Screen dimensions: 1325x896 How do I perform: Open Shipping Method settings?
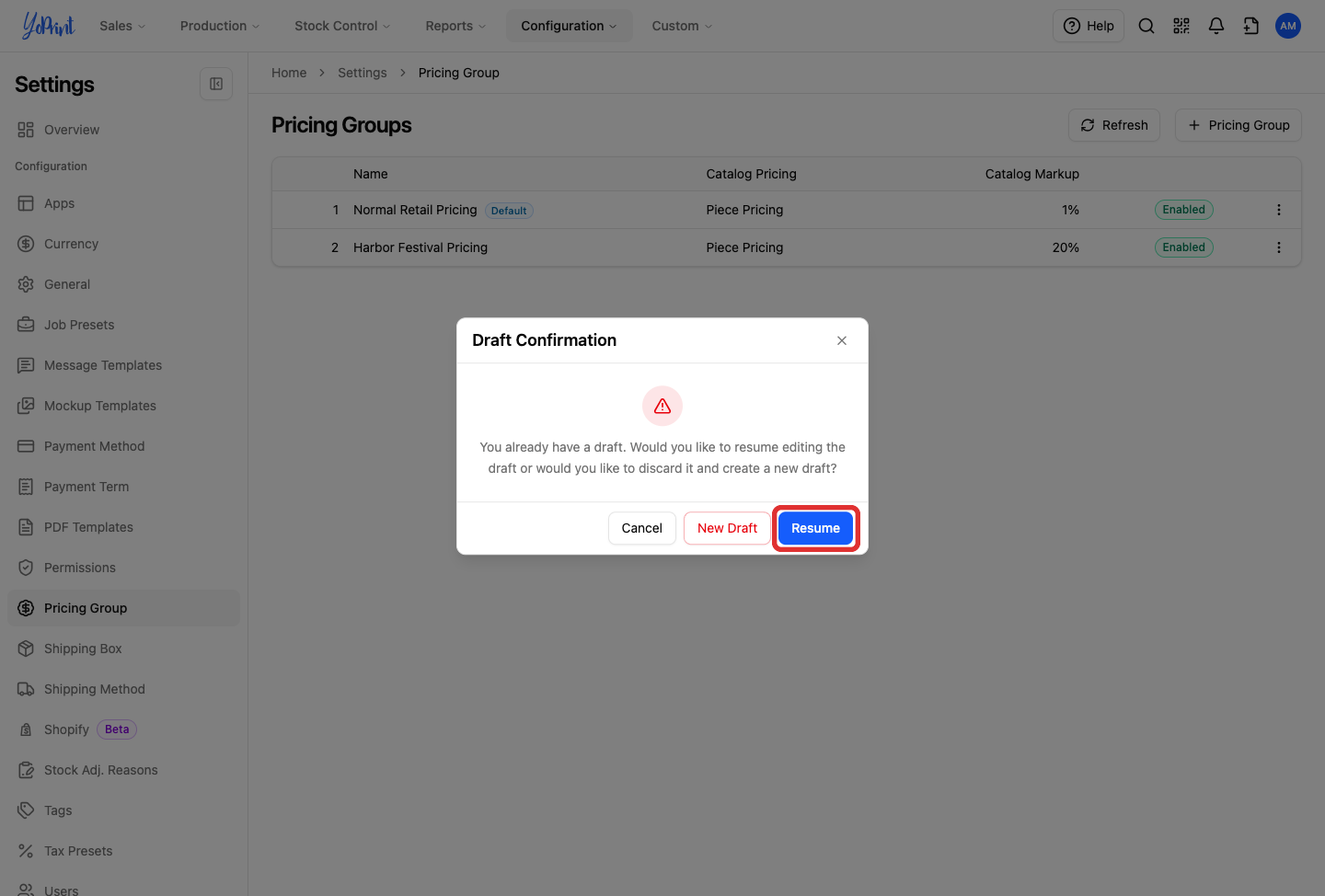[123, 689]
